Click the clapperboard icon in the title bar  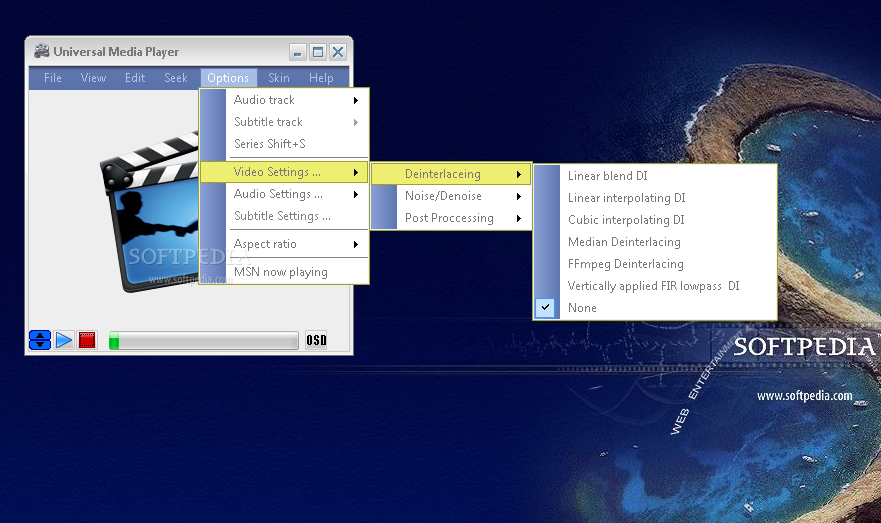coord(42,51)
